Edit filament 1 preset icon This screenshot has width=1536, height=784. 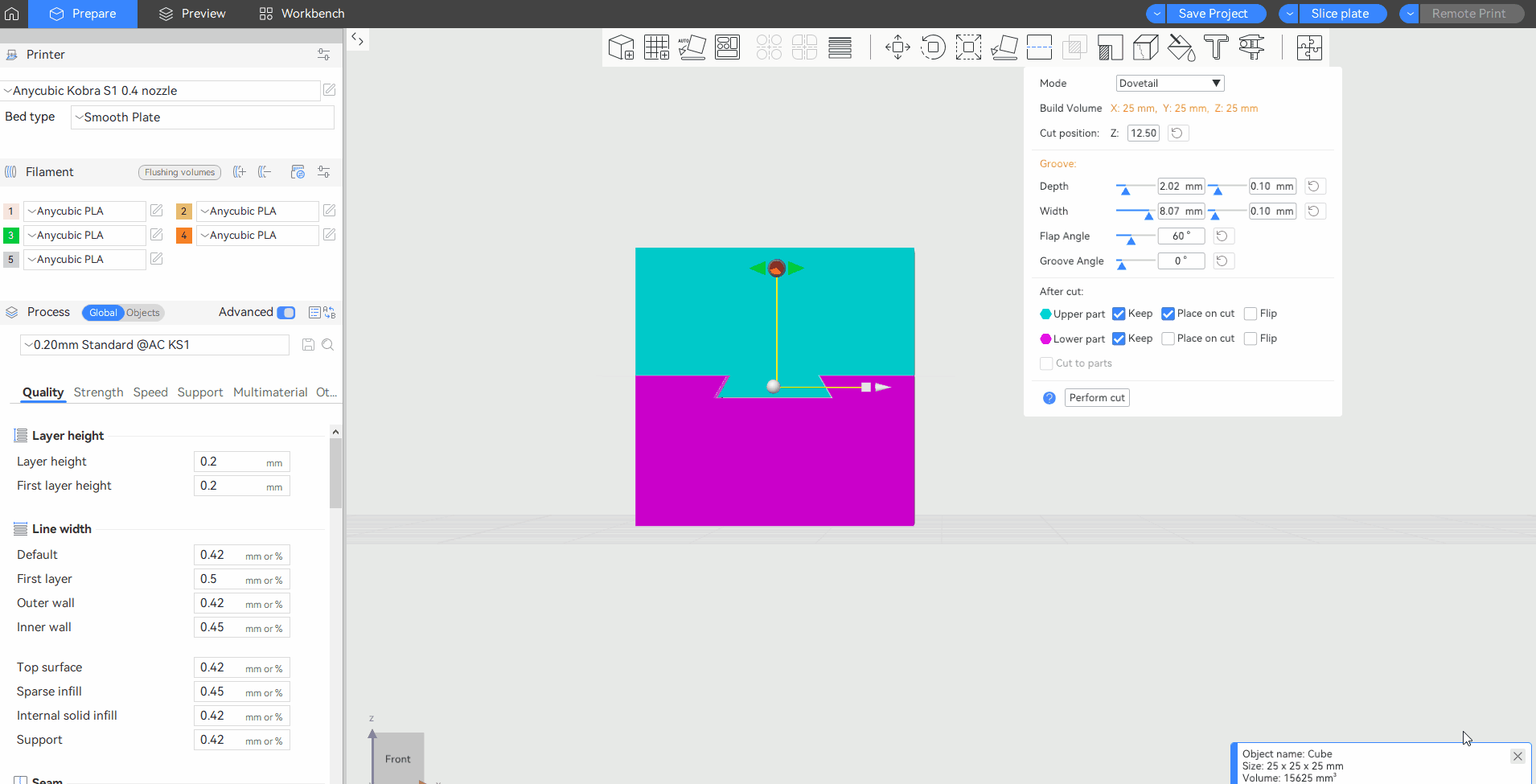coord(157,211)
